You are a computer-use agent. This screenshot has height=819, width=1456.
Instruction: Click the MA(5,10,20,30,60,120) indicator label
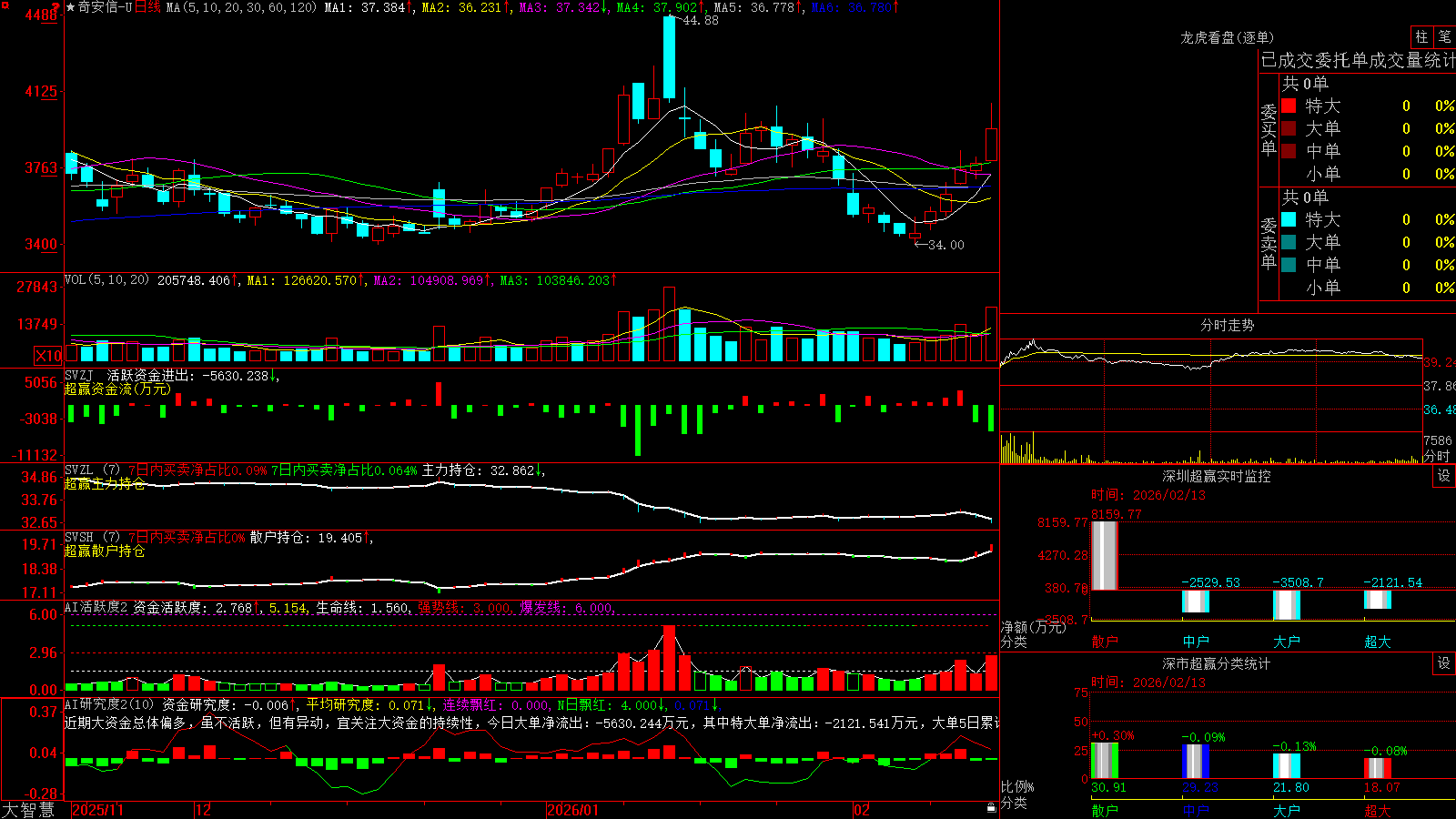pos(241,7)
